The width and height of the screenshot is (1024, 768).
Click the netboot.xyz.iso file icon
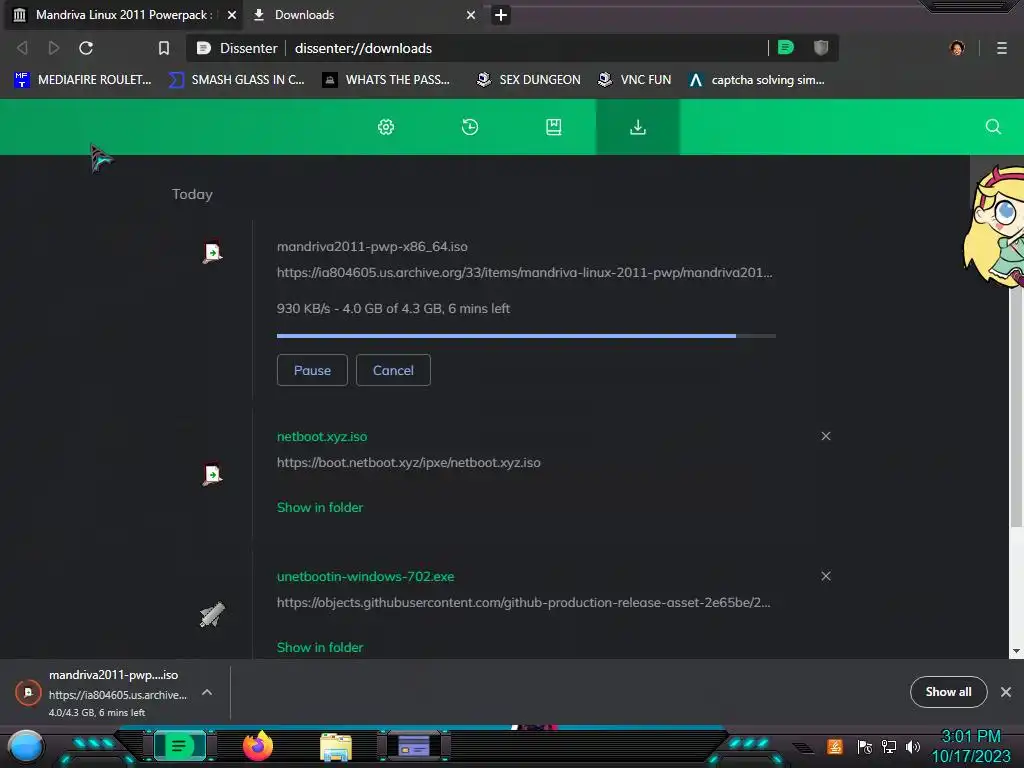click(x=212, y=474)
